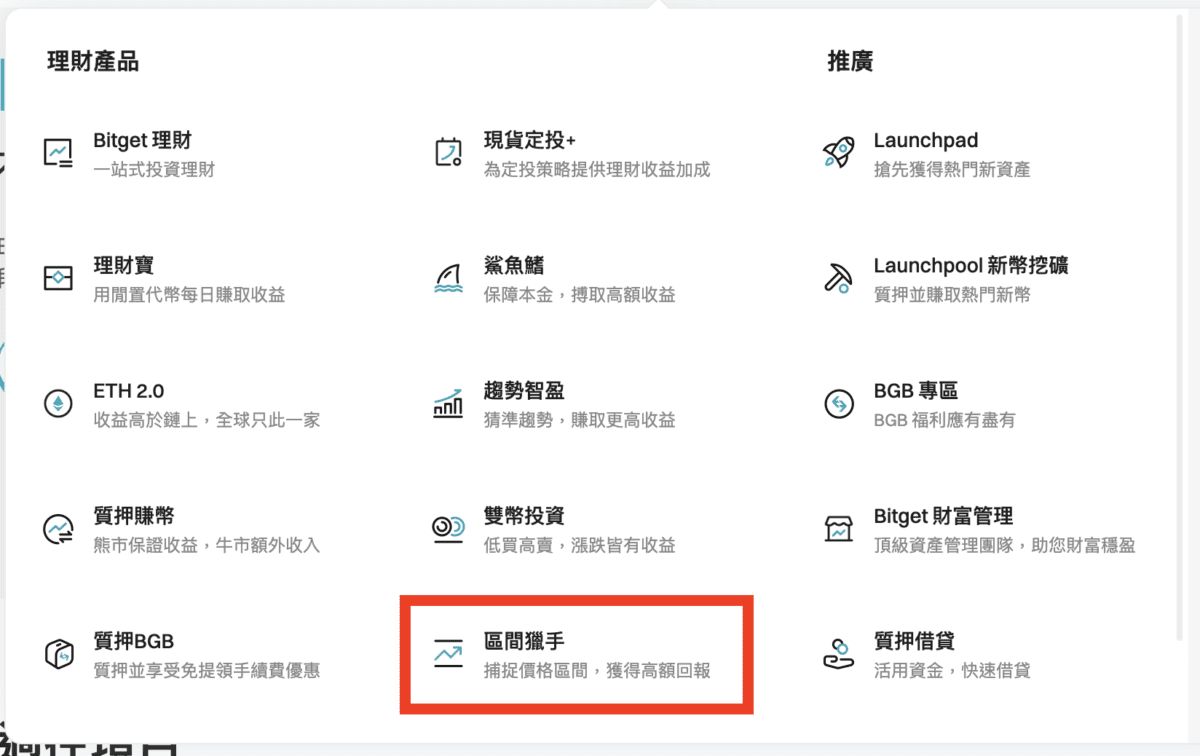Viewport: 1200px width, 756px height.
Task: Go to BGB 專區 link
Action: [916, 391]
